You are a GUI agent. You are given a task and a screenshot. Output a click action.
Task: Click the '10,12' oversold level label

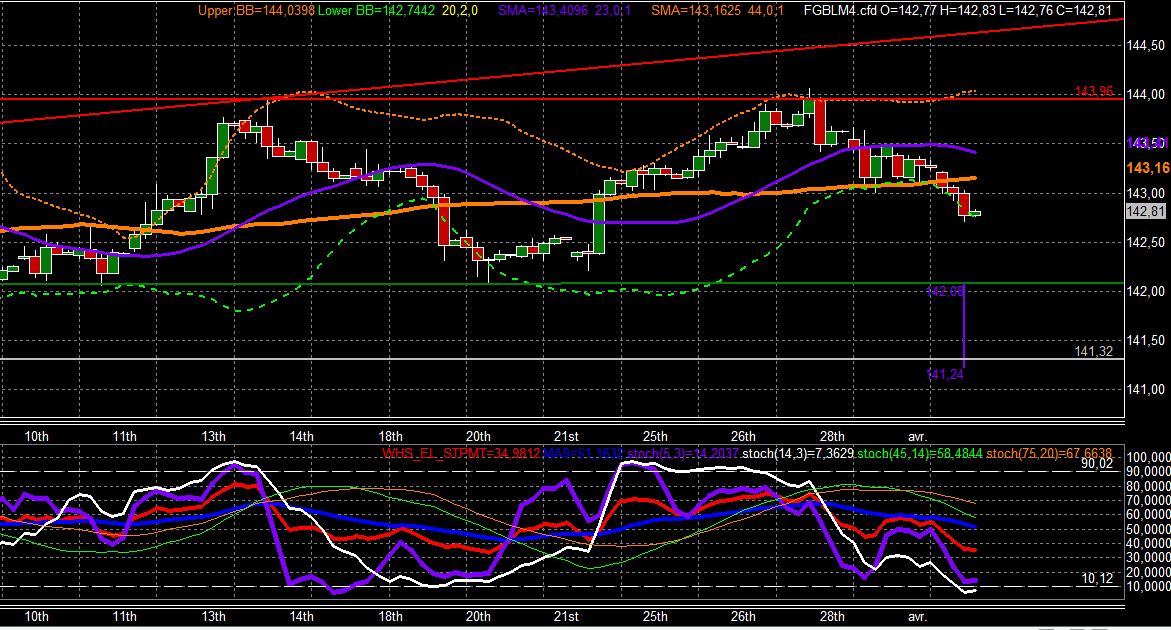point(1097,578)
